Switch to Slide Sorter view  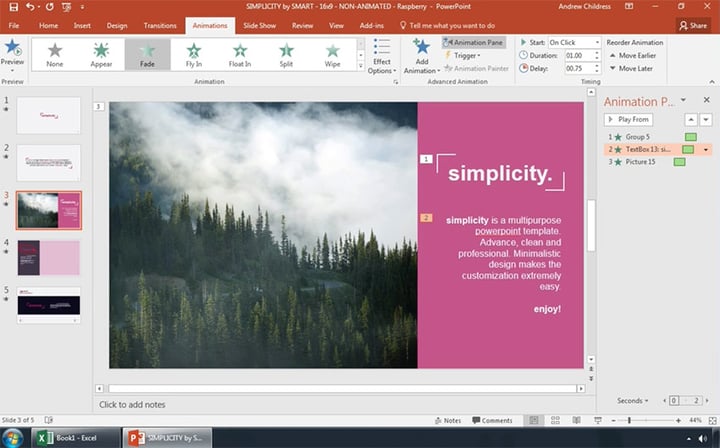pyautogui.click(x=555, y=420)
